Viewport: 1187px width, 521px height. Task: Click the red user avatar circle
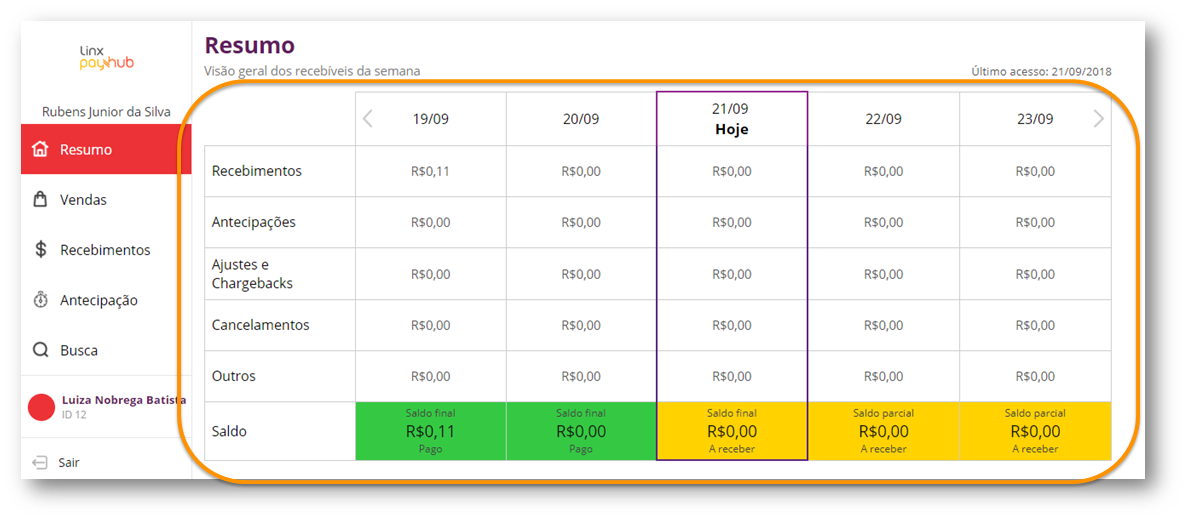point(42,407)
